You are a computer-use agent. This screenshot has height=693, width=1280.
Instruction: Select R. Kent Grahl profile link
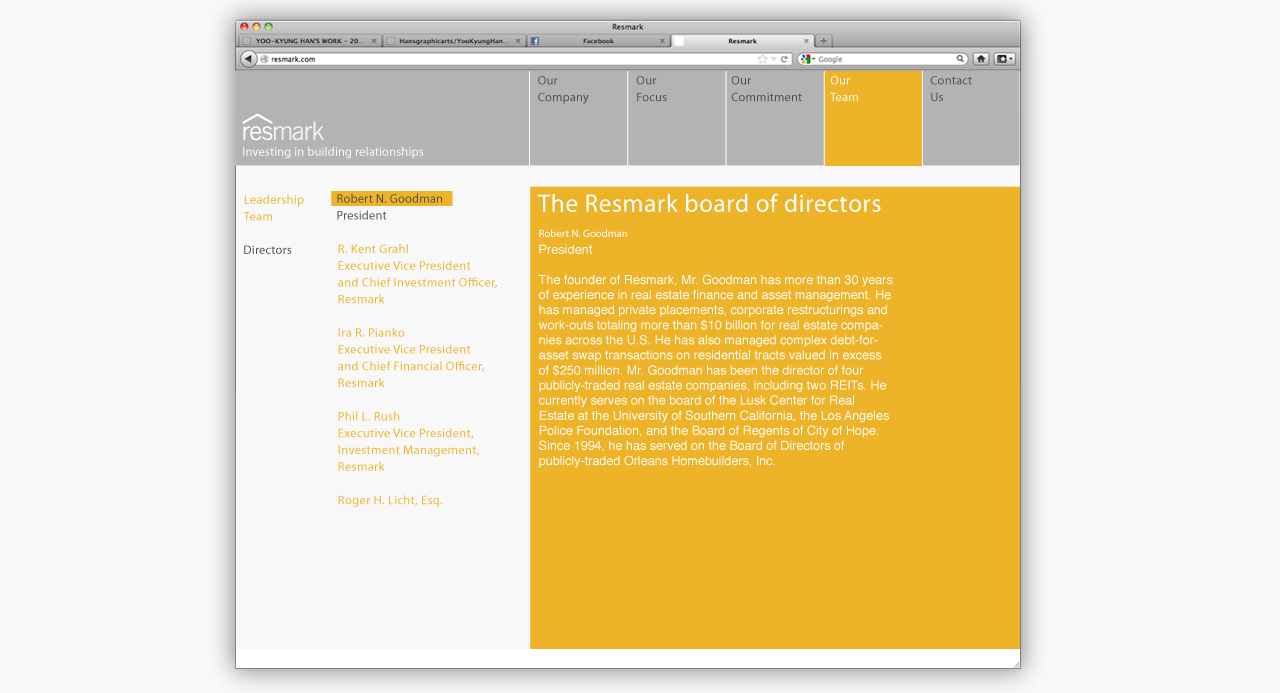click(x=373, y=249)
